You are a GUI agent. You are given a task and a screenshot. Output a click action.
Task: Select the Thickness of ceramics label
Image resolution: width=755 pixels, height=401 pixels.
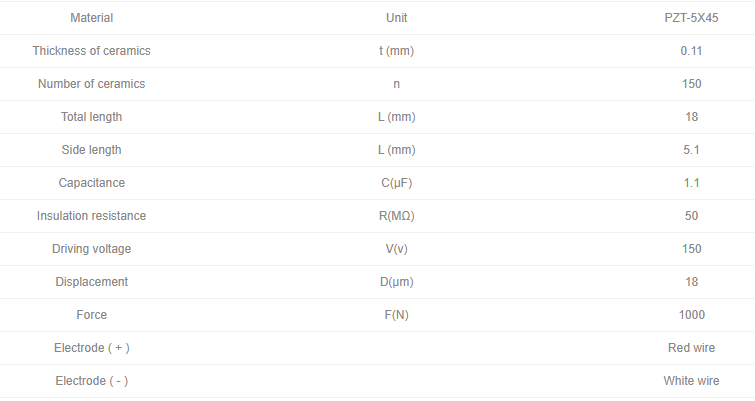(x=91, y=51)
